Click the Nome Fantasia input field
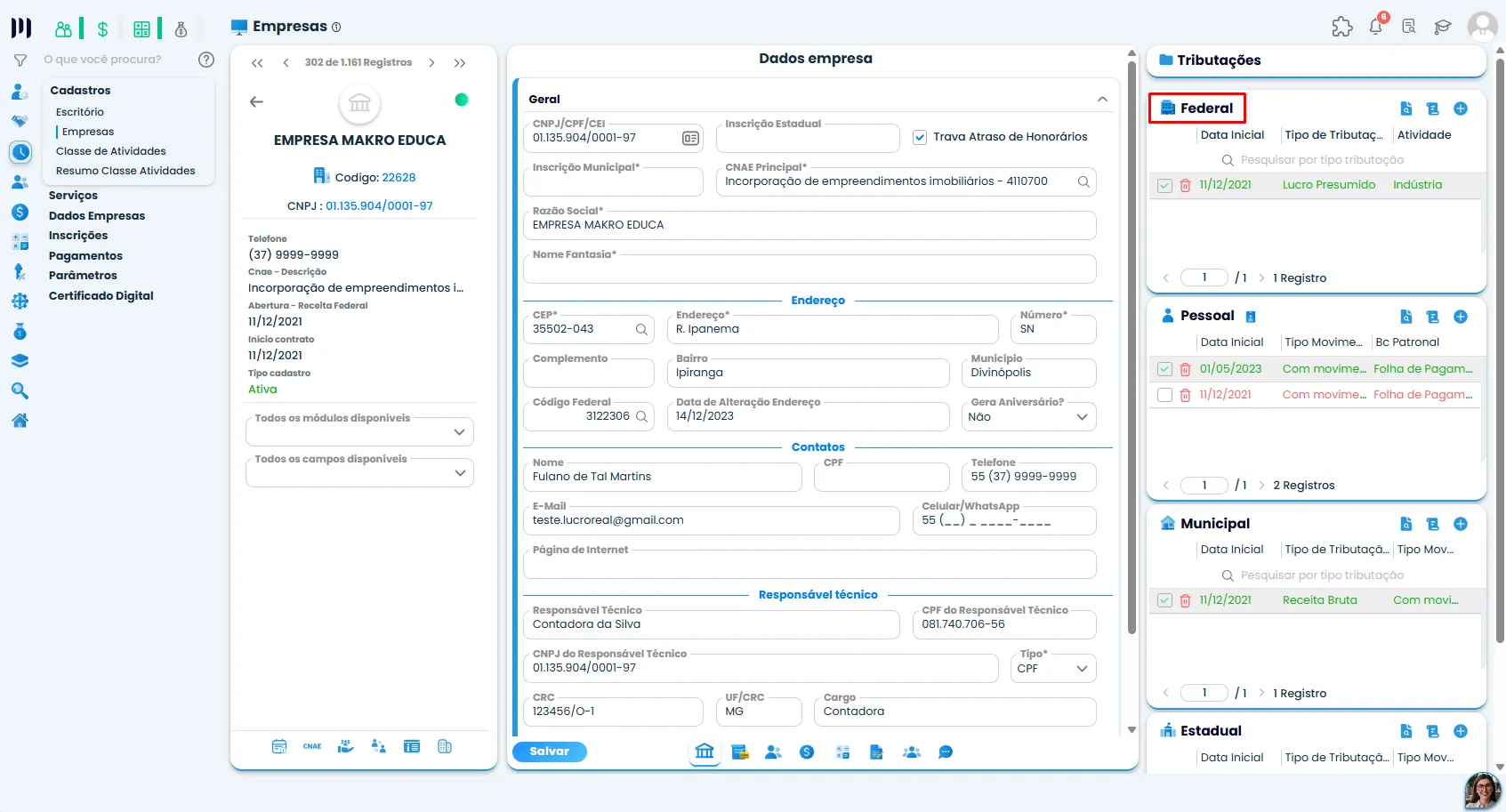 [809, 269]
